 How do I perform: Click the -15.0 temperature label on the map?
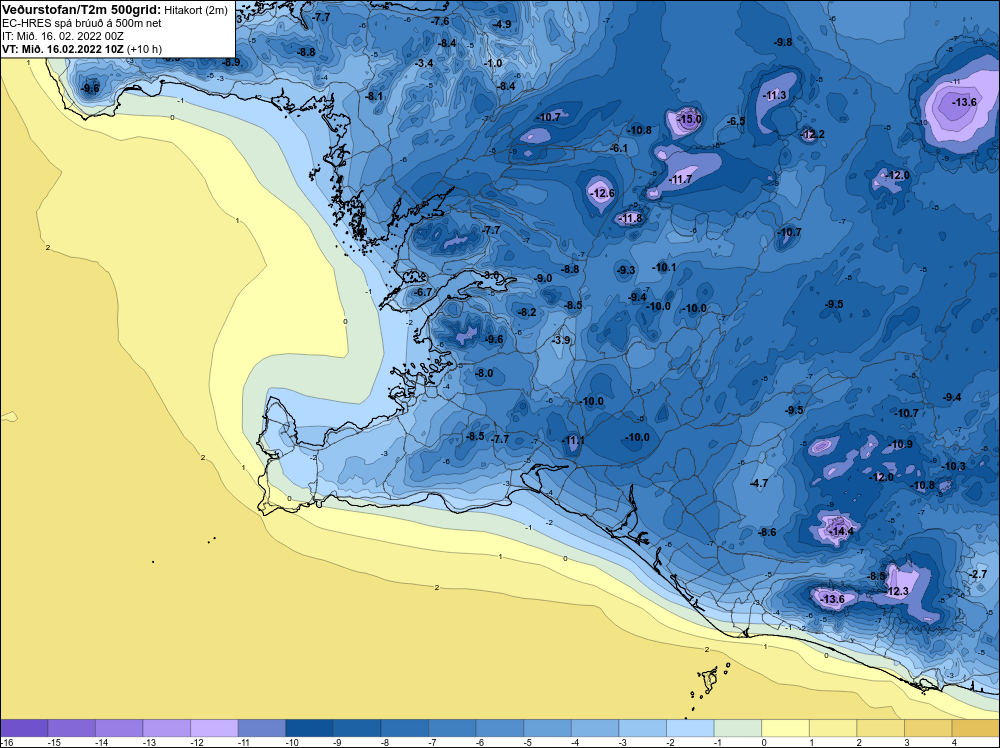tap(689, 119)
